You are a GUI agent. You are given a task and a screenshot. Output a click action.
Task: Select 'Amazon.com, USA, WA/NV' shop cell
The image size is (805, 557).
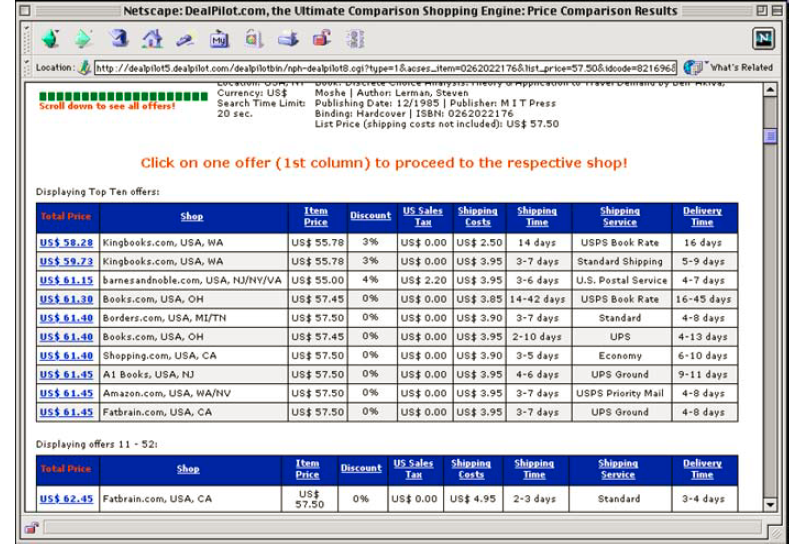click(x=194, y=393)
